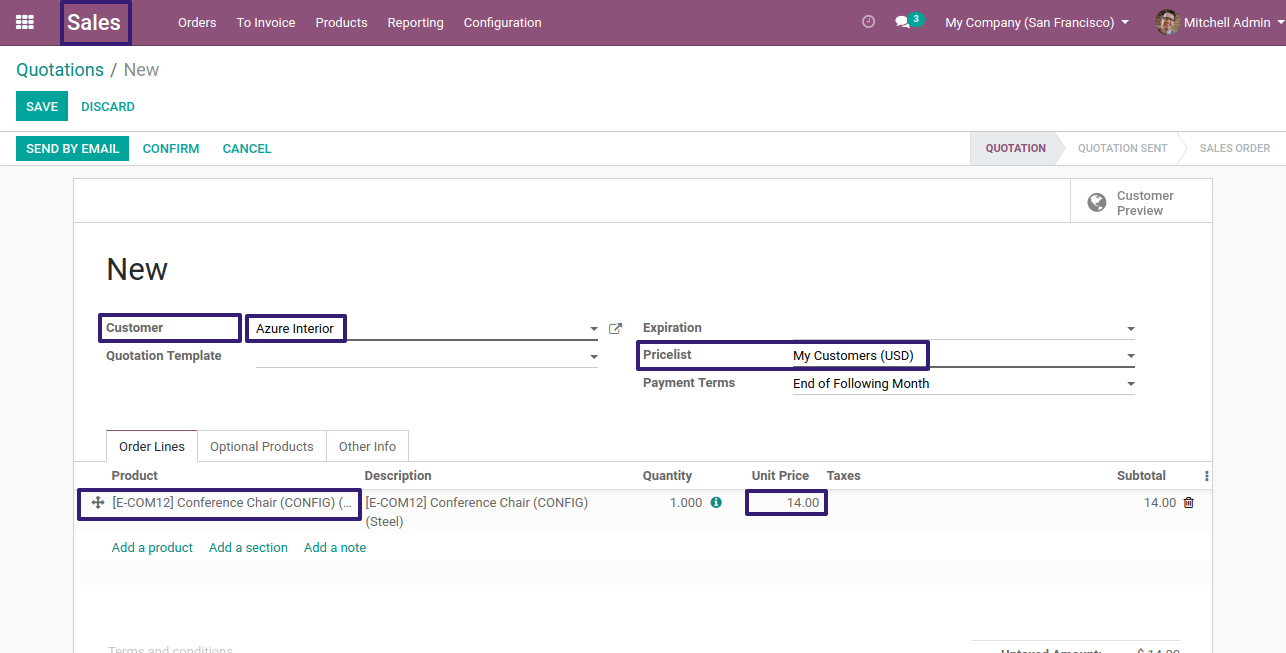Screen dimensions: 1286x653
Task: Switch to the Optional Products tab
Action: click(262, 446)
